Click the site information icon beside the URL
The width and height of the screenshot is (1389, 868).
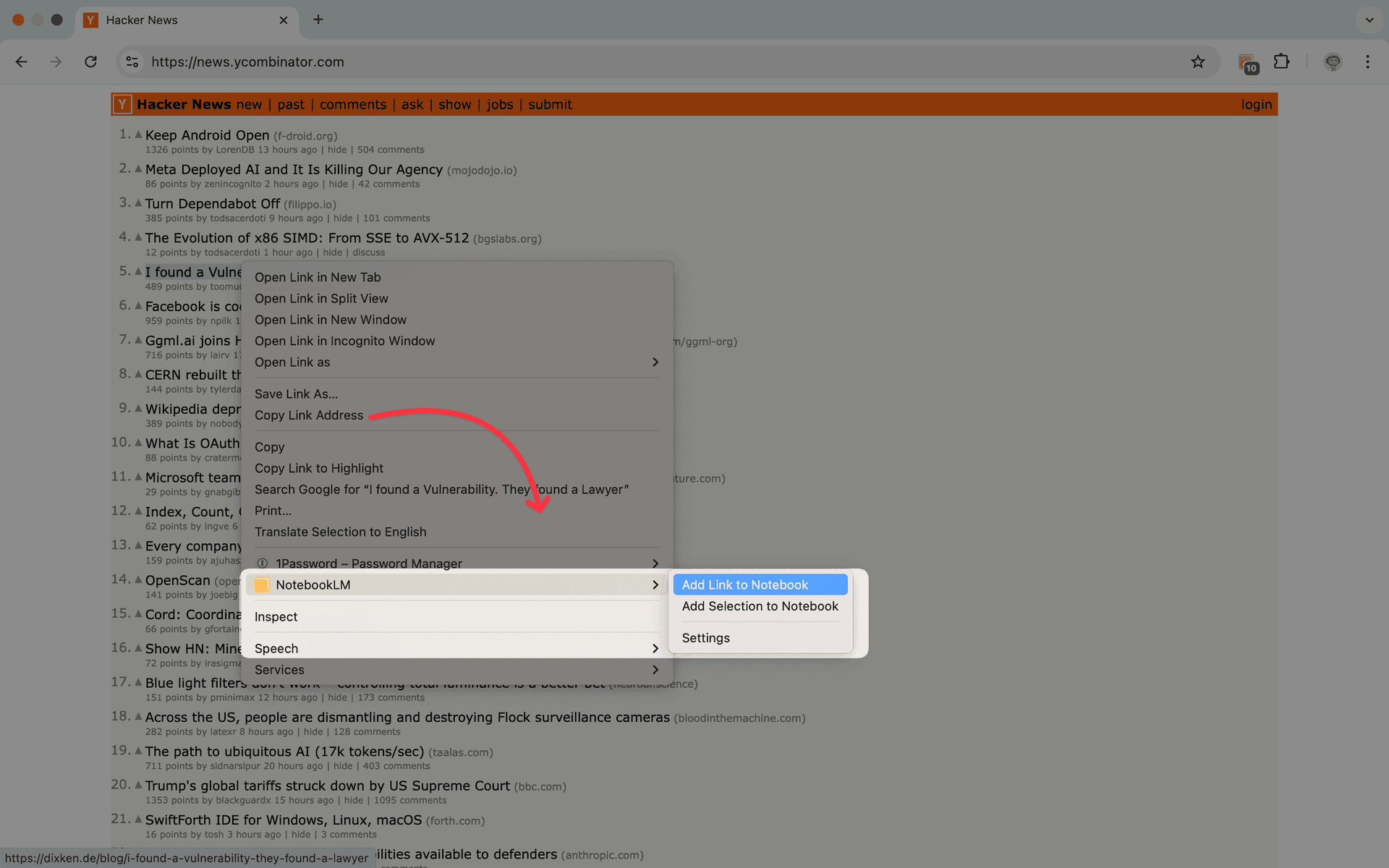[132, 62]
